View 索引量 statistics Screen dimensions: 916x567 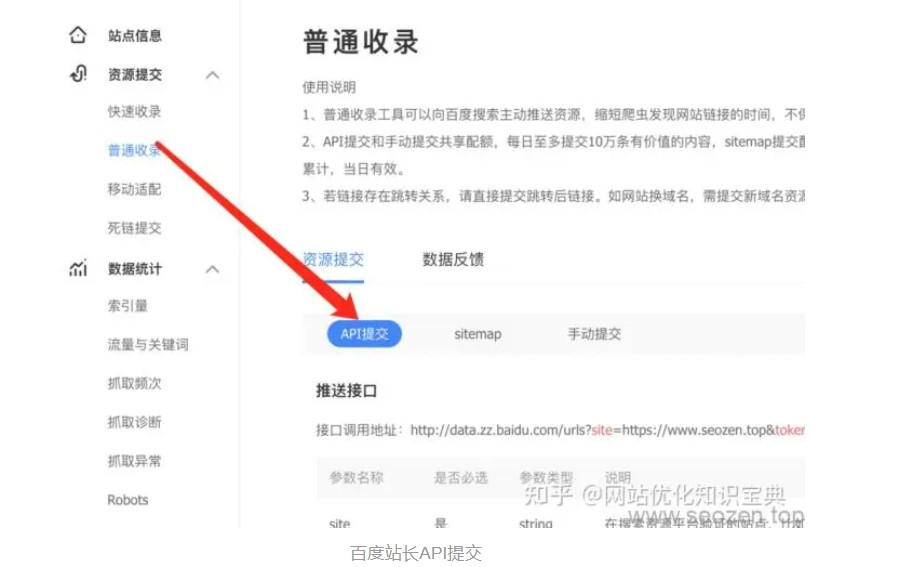tap(127, 306)
